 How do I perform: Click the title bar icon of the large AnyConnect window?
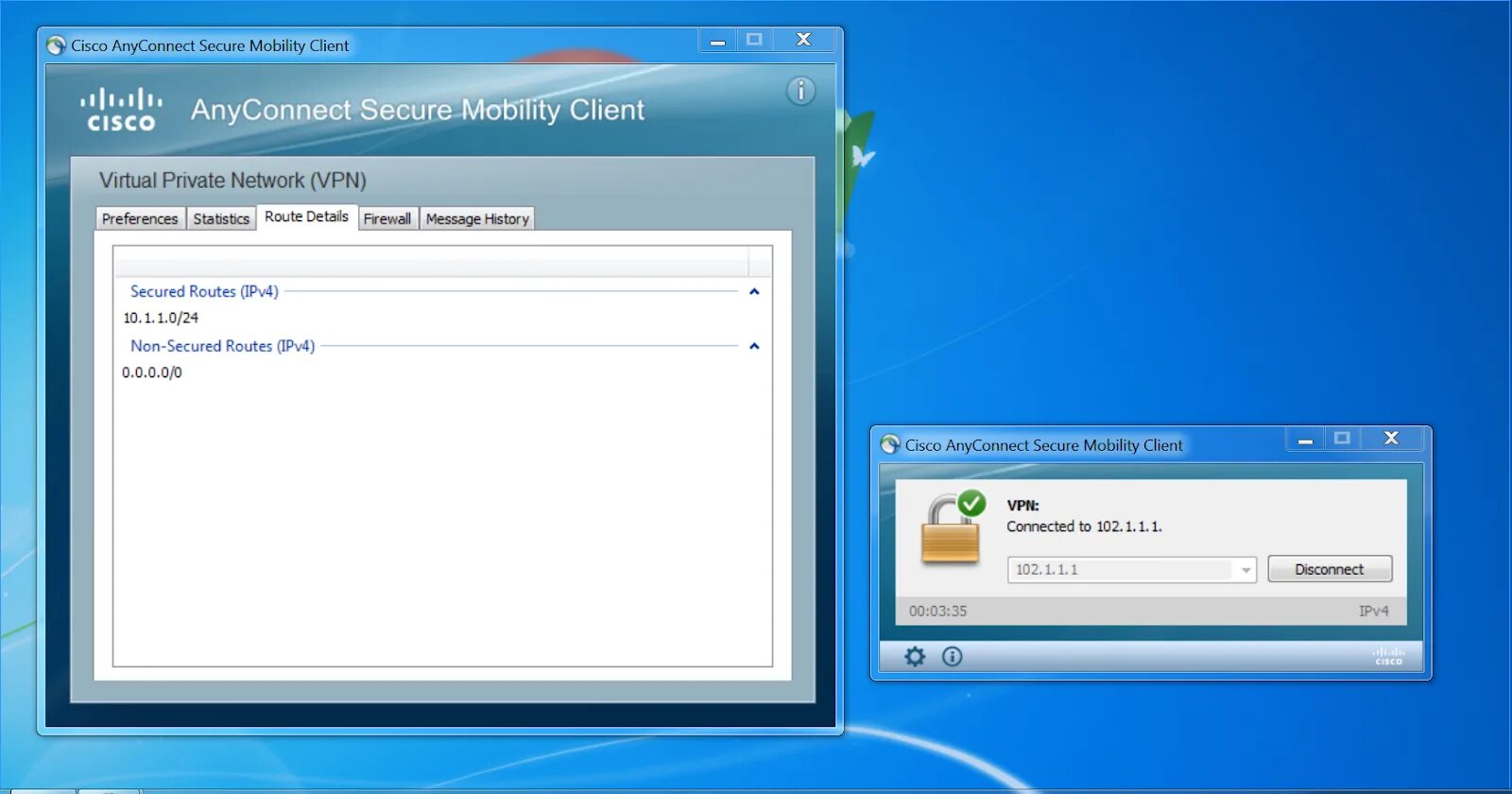(x=57, y=45)
